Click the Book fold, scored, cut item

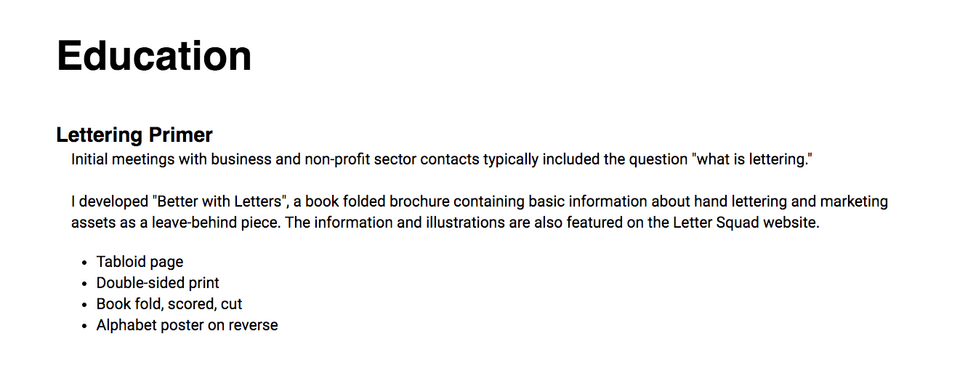[x=169, y=304]
